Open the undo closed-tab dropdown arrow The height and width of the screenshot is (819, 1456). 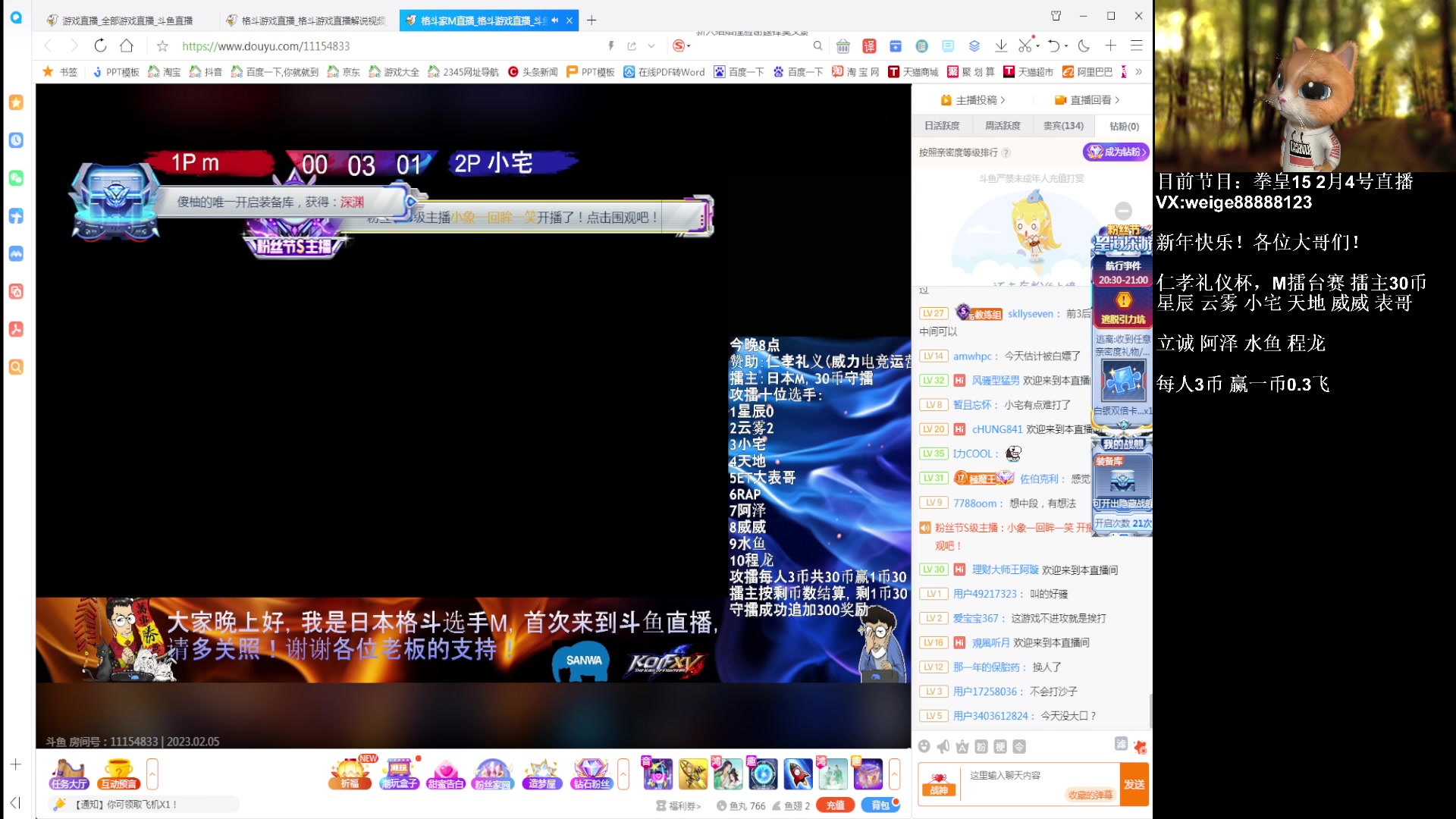(1066, 46)
